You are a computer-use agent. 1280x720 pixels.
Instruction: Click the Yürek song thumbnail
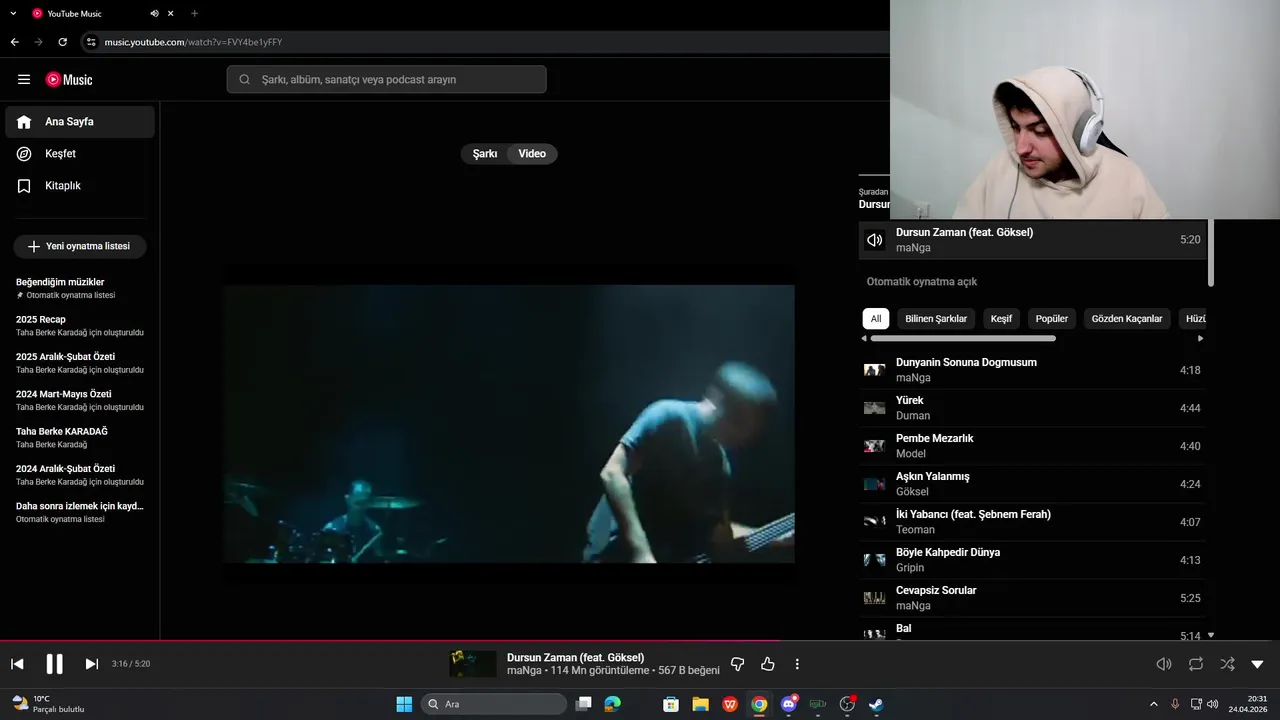(x=874, y=408)
